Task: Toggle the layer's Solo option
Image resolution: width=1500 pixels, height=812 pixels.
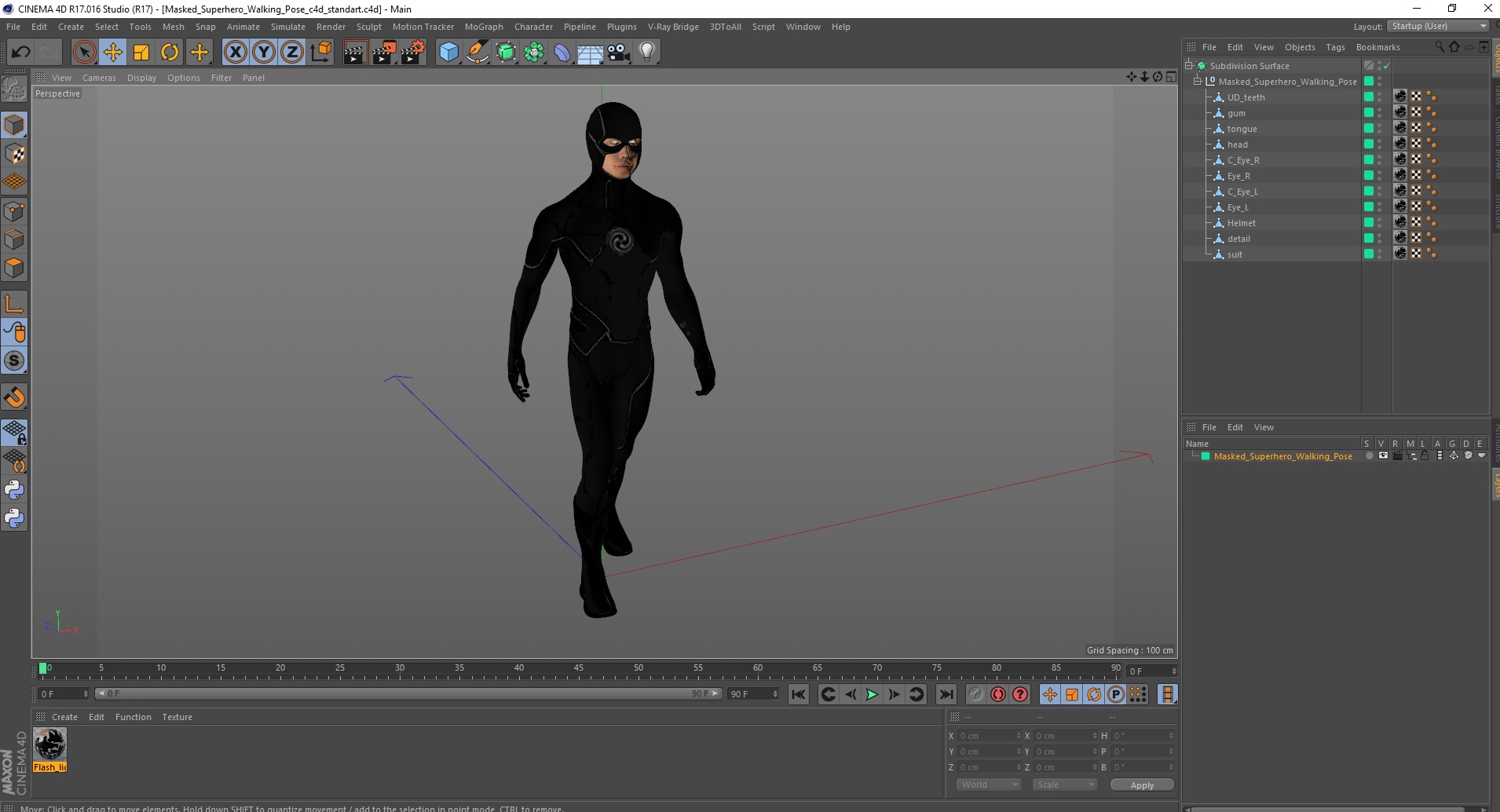Action: point(1369,455)
